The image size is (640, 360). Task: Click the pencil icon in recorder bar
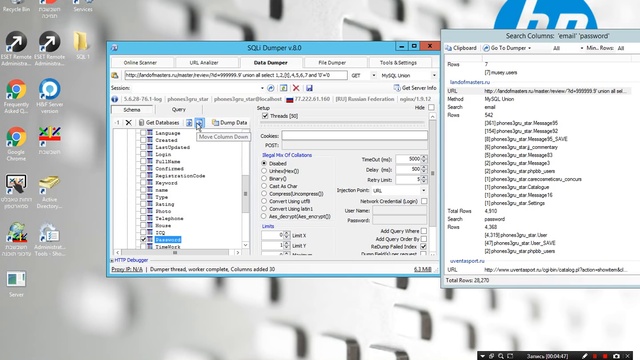point(584,356)
